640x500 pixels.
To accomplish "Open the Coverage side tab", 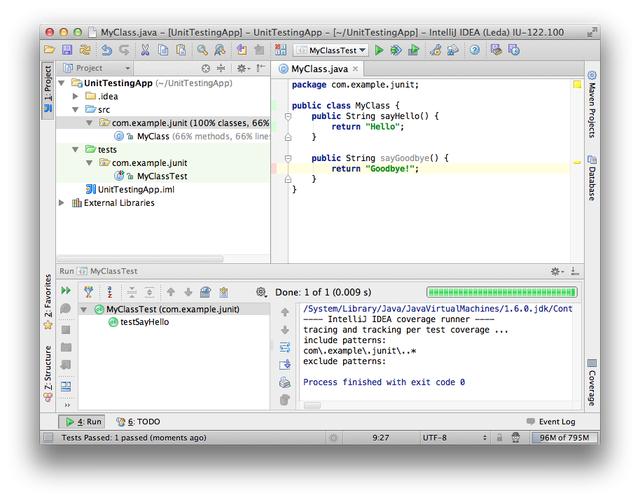I will tap(592, 382).
